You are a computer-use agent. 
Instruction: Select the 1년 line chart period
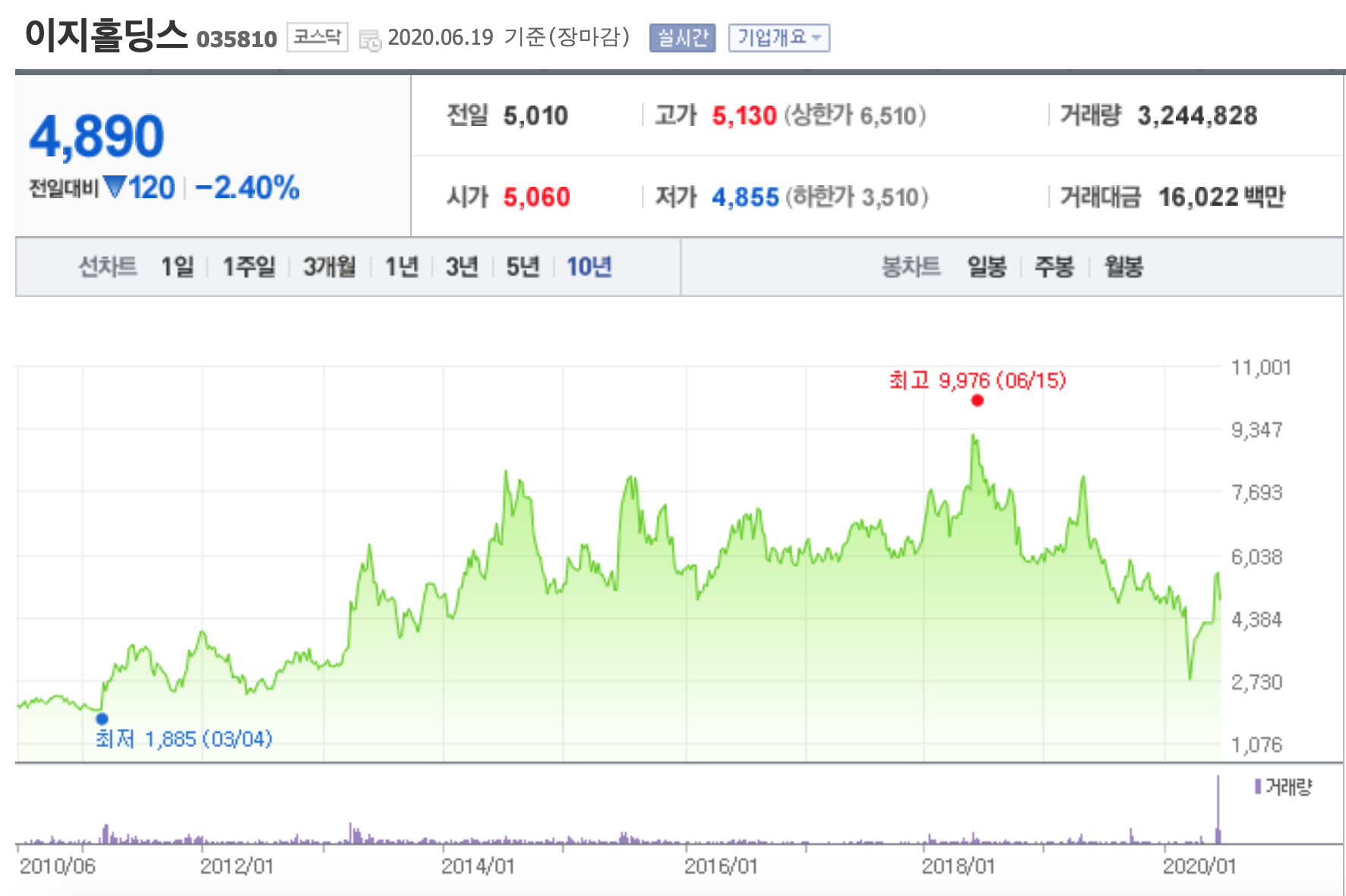[x=402, y=267]
